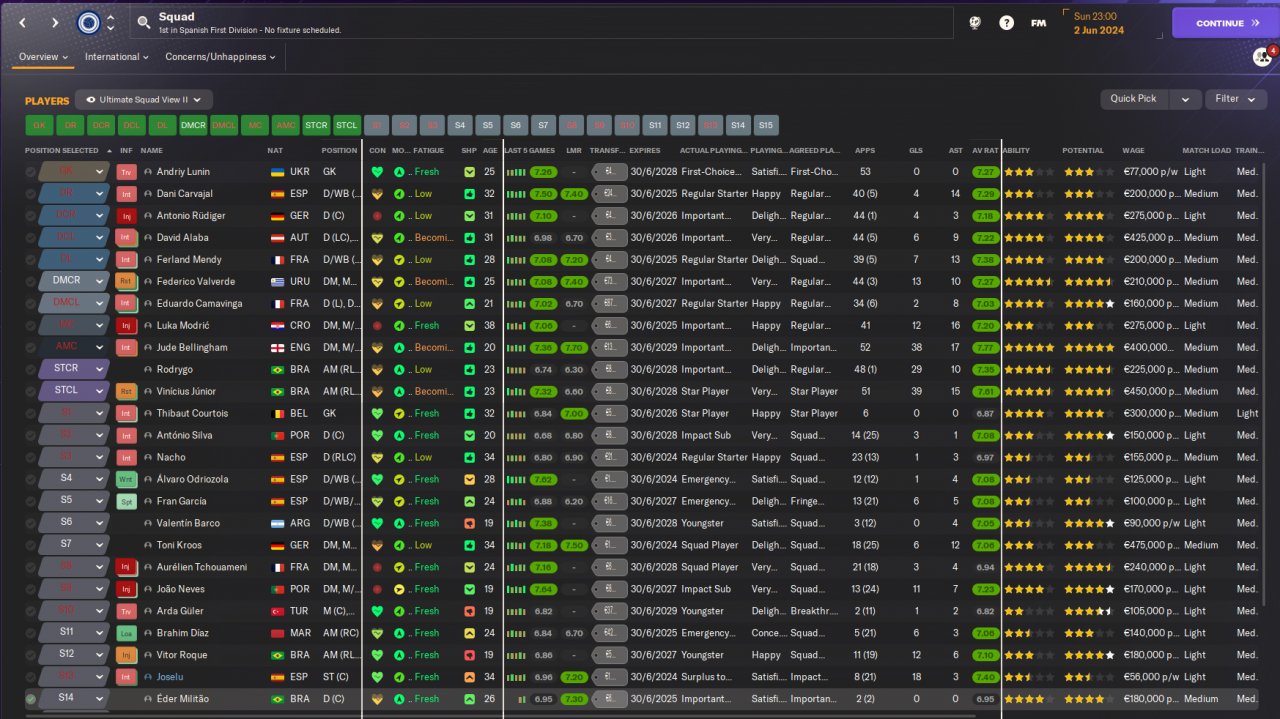Open the International tab menu

[116, 57]
